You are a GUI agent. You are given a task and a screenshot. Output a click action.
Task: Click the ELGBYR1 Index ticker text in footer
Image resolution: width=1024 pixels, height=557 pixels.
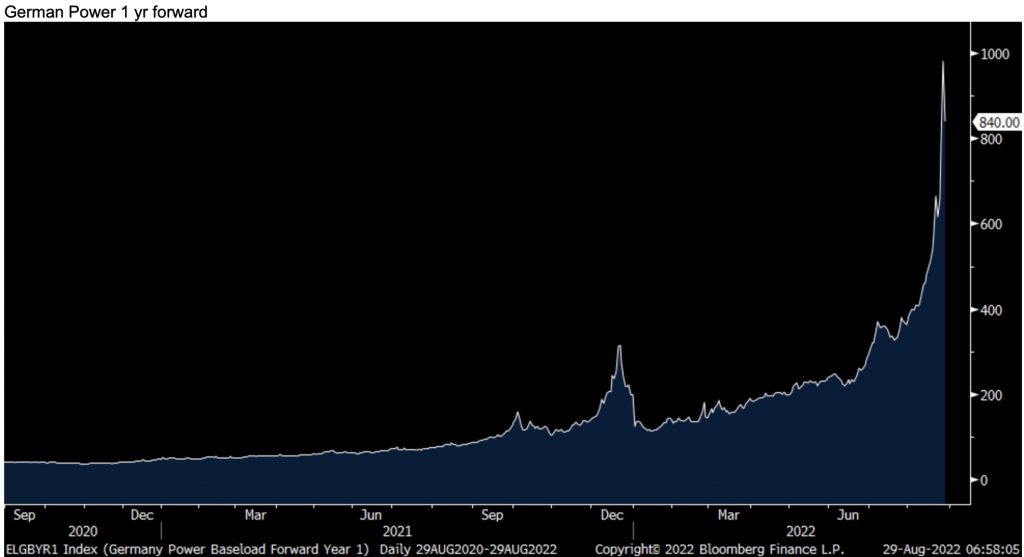click(42, 549)
